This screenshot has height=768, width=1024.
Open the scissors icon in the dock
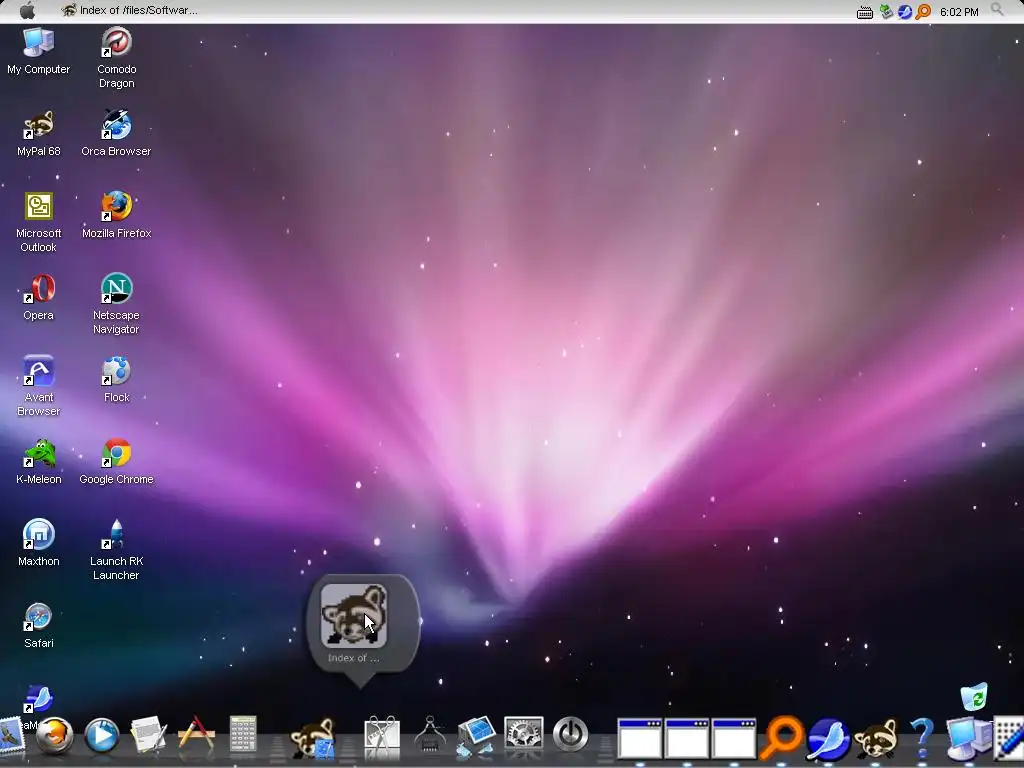point(382,736)
